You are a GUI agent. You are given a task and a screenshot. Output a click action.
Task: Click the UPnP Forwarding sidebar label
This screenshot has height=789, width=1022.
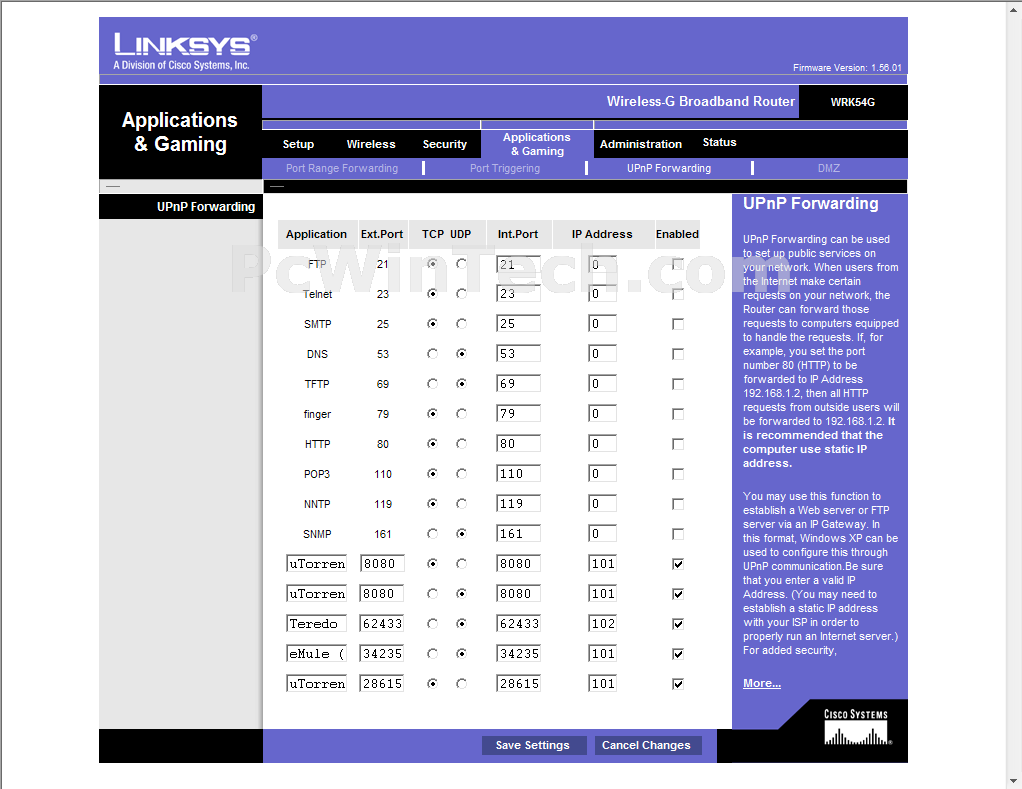[206, 207]
